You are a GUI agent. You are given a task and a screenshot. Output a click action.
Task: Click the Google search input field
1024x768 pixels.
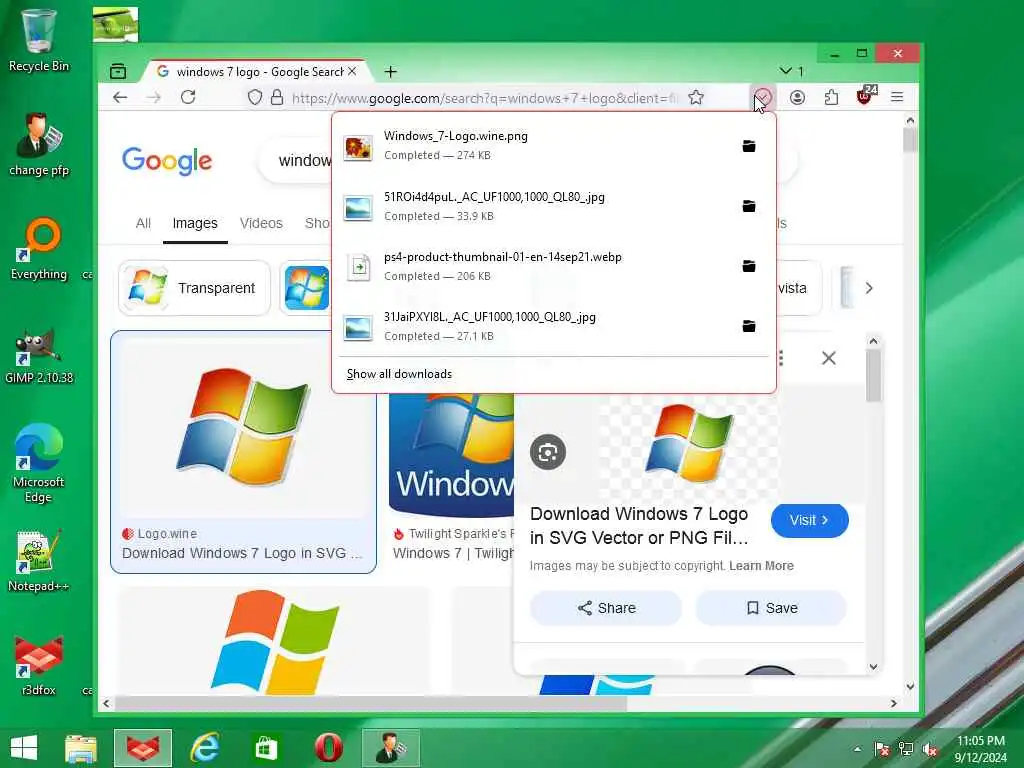click(295, 161)
